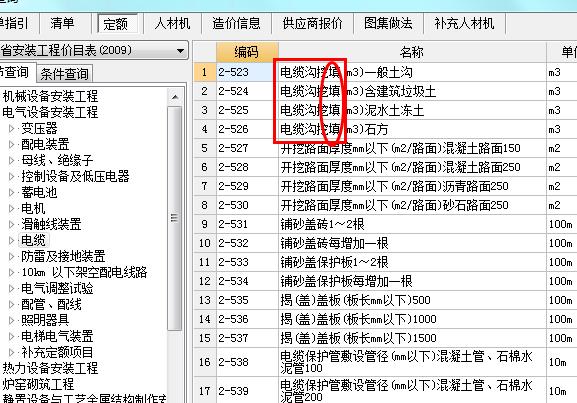Expand the 补充定额项目 node
577x403 pixels.
tap(11, 352)
